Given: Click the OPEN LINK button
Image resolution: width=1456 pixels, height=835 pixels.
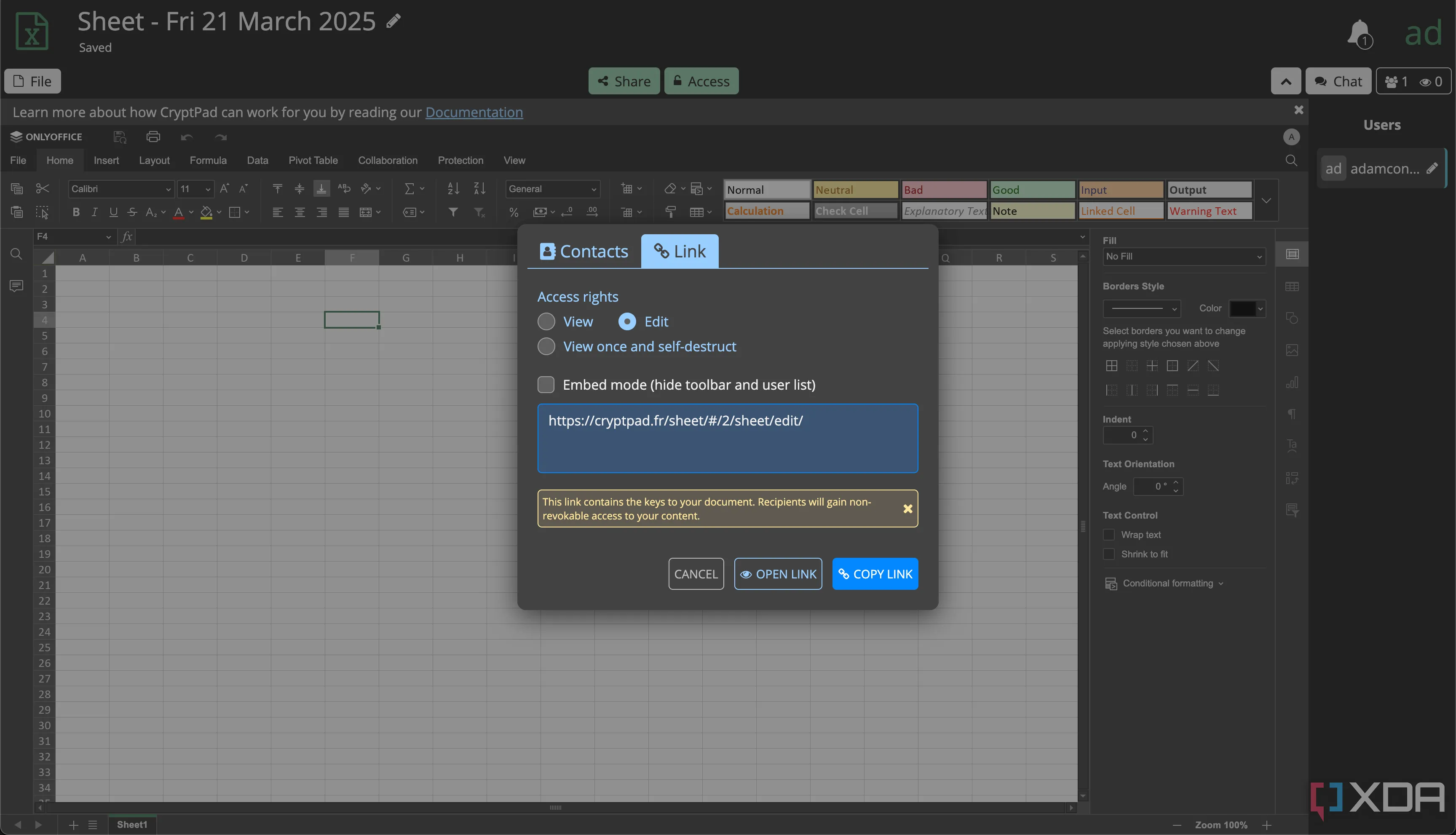Looking at the screenshot, I should (x=778, y=574).
